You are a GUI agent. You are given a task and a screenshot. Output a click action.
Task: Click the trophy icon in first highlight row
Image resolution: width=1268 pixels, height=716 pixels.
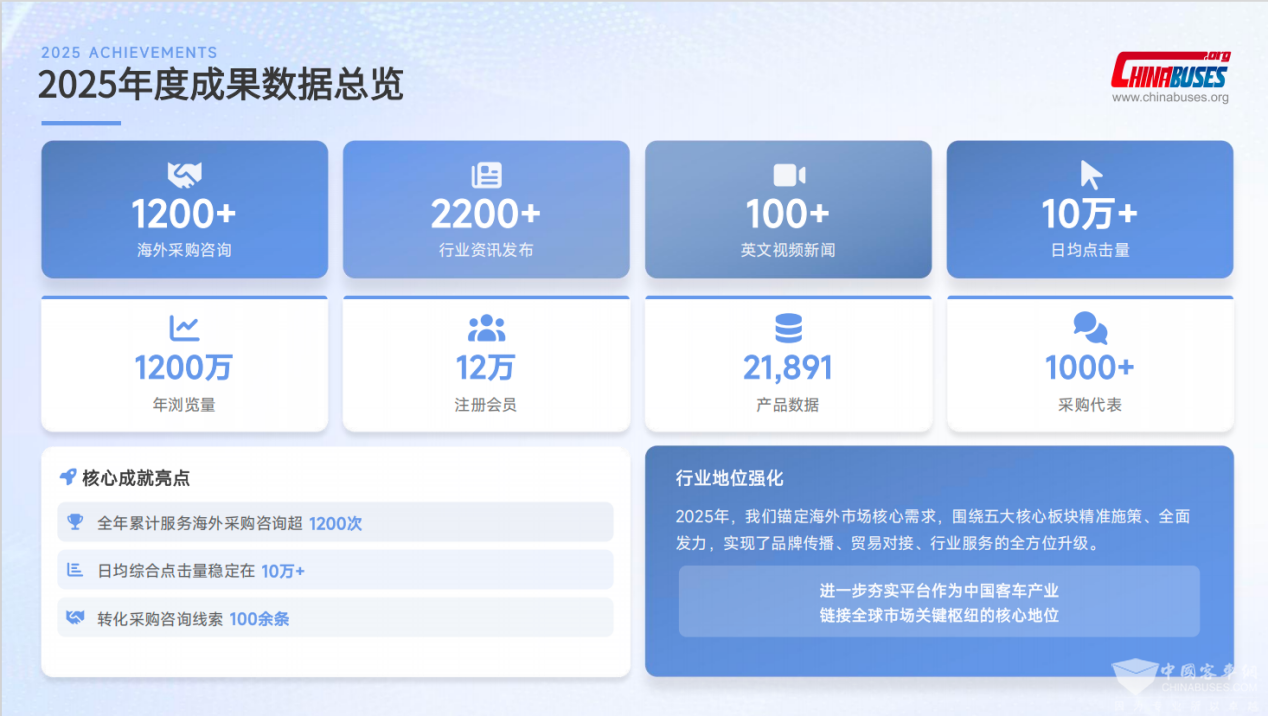(x=75, y=522)
